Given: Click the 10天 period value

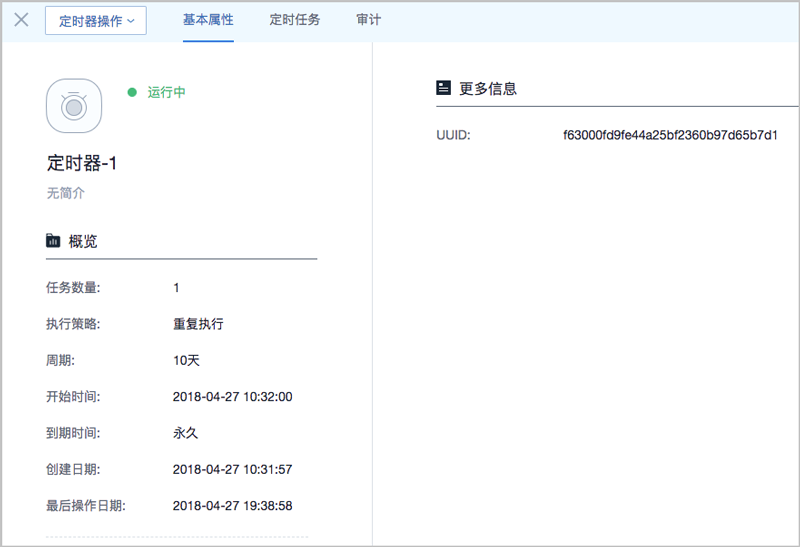Looking at the screenshot, I should pyautogui.click(x=187, y=360).
